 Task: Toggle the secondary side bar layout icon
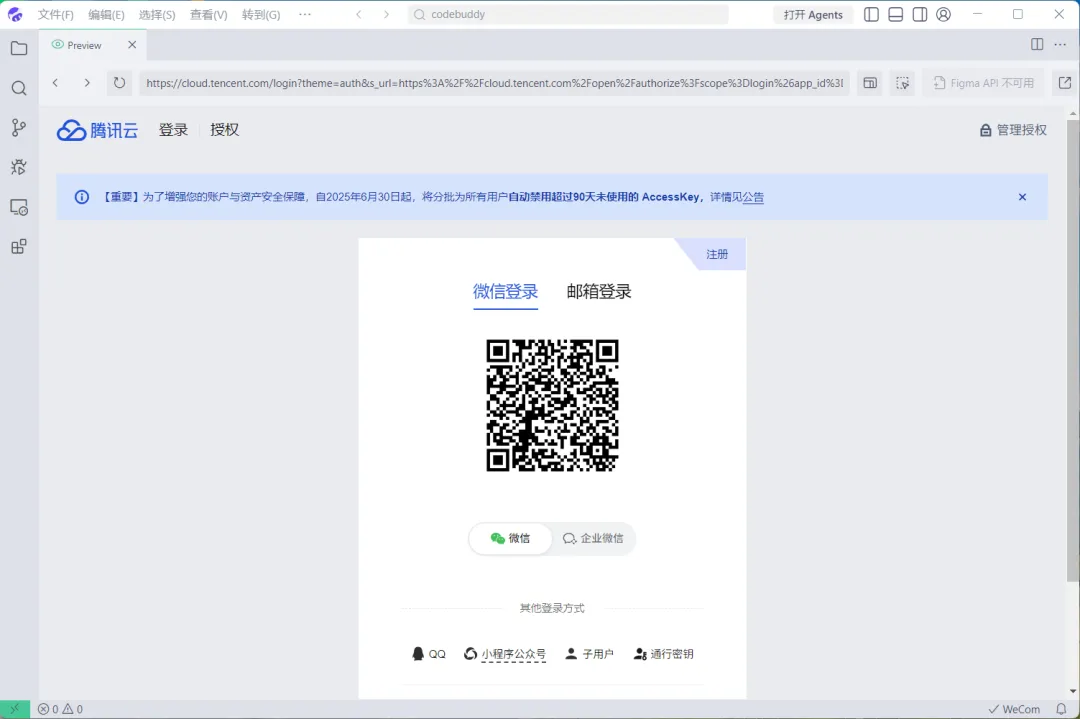click(x=920, y=14)
